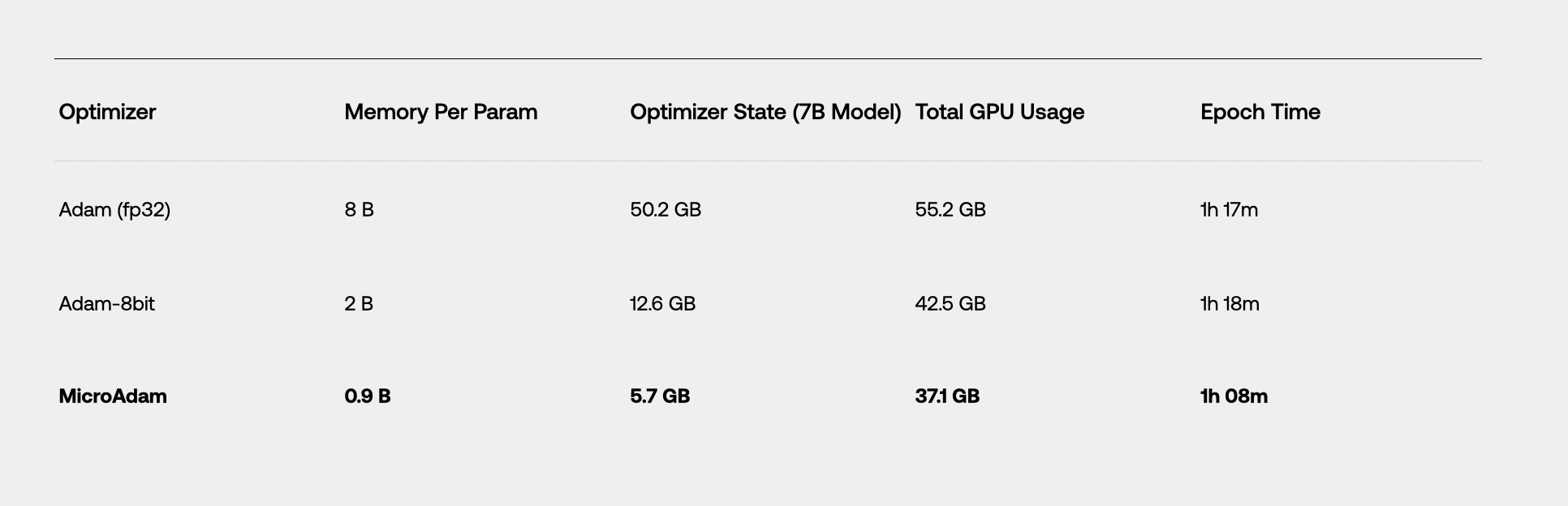1568x506 pixels.
Task: Click the 1h 08m epoch time value
Action: click(1234, 397)
